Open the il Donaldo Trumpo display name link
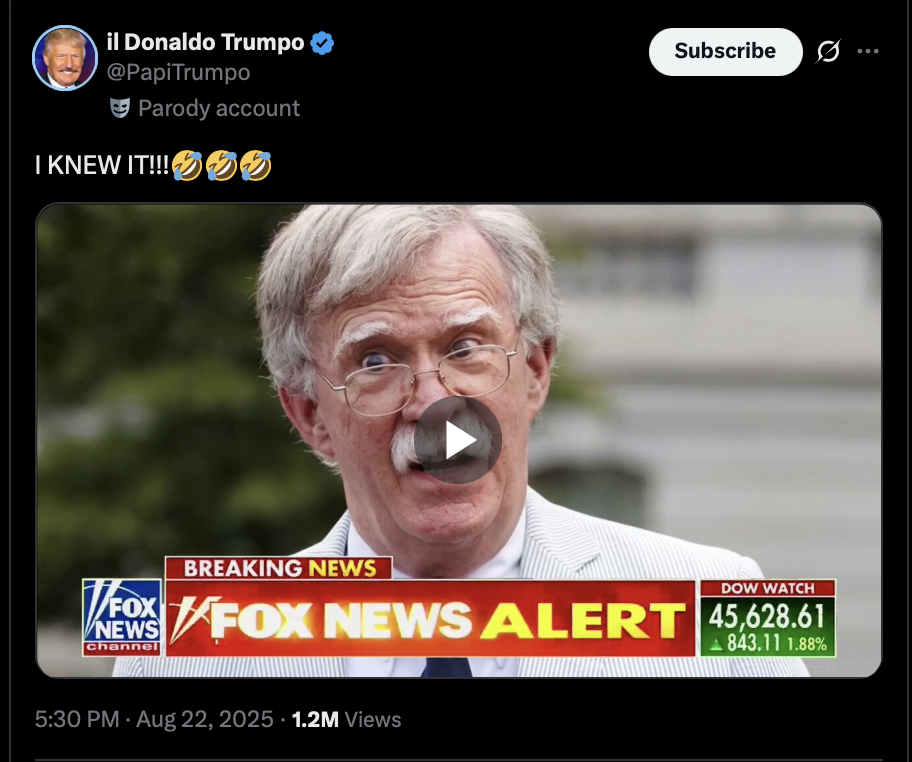This screenshot has height=762, width=912. [205, 42]
